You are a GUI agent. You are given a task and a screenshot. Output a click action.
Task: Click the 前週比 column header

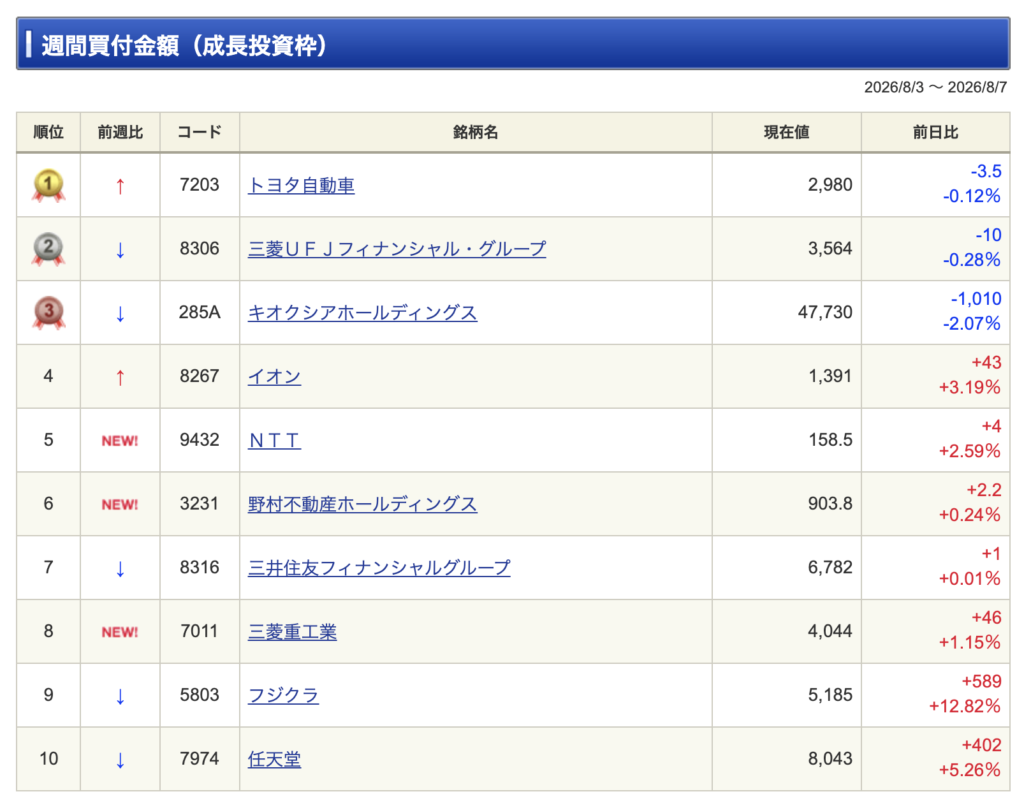point(120,133)
